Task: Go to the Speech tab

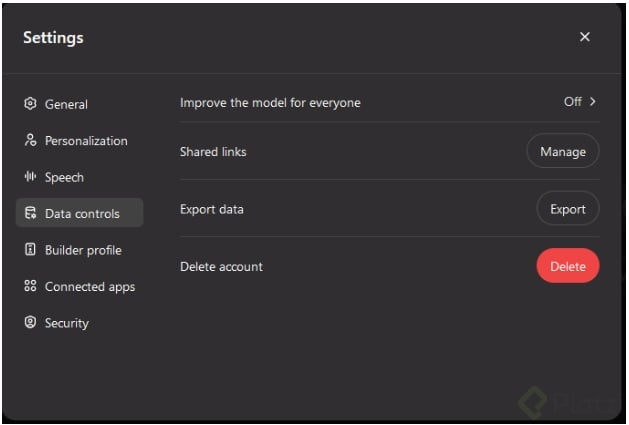Action: [x=79, y=177]
